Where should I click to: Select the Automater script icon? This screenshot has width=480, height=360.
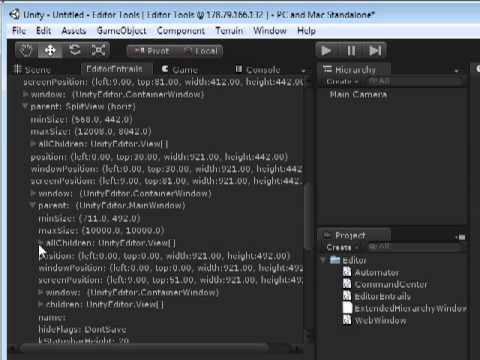[347, 272]
